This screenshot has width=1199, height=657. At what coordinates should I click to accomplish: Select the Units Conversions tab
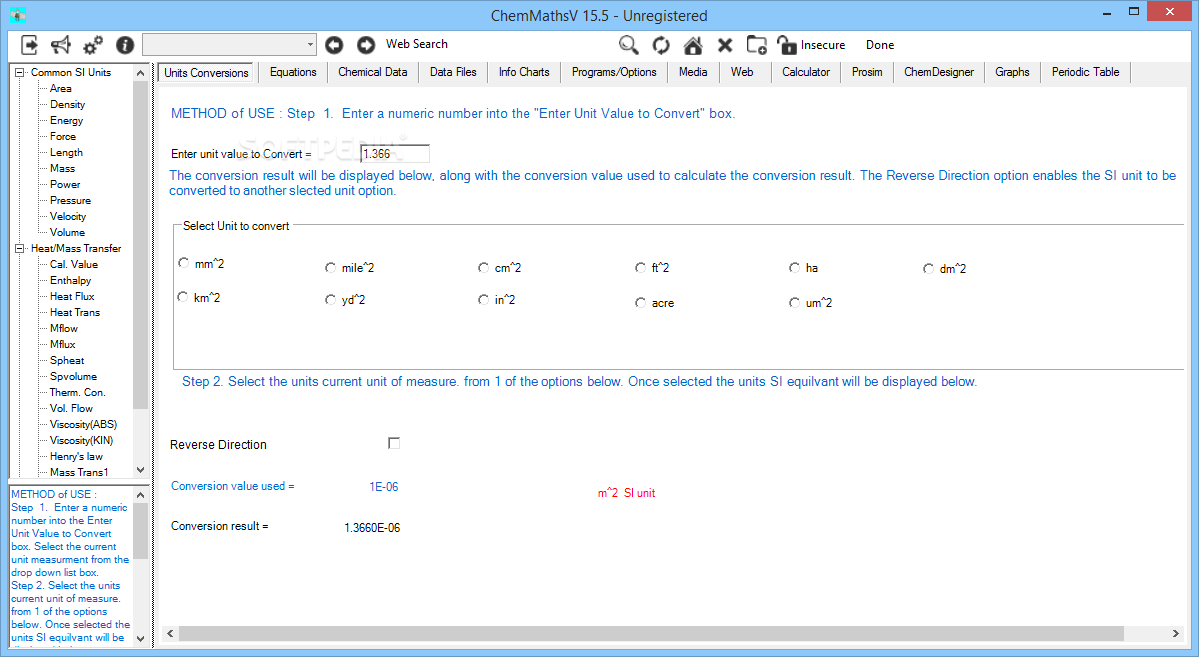click(206, 73)
